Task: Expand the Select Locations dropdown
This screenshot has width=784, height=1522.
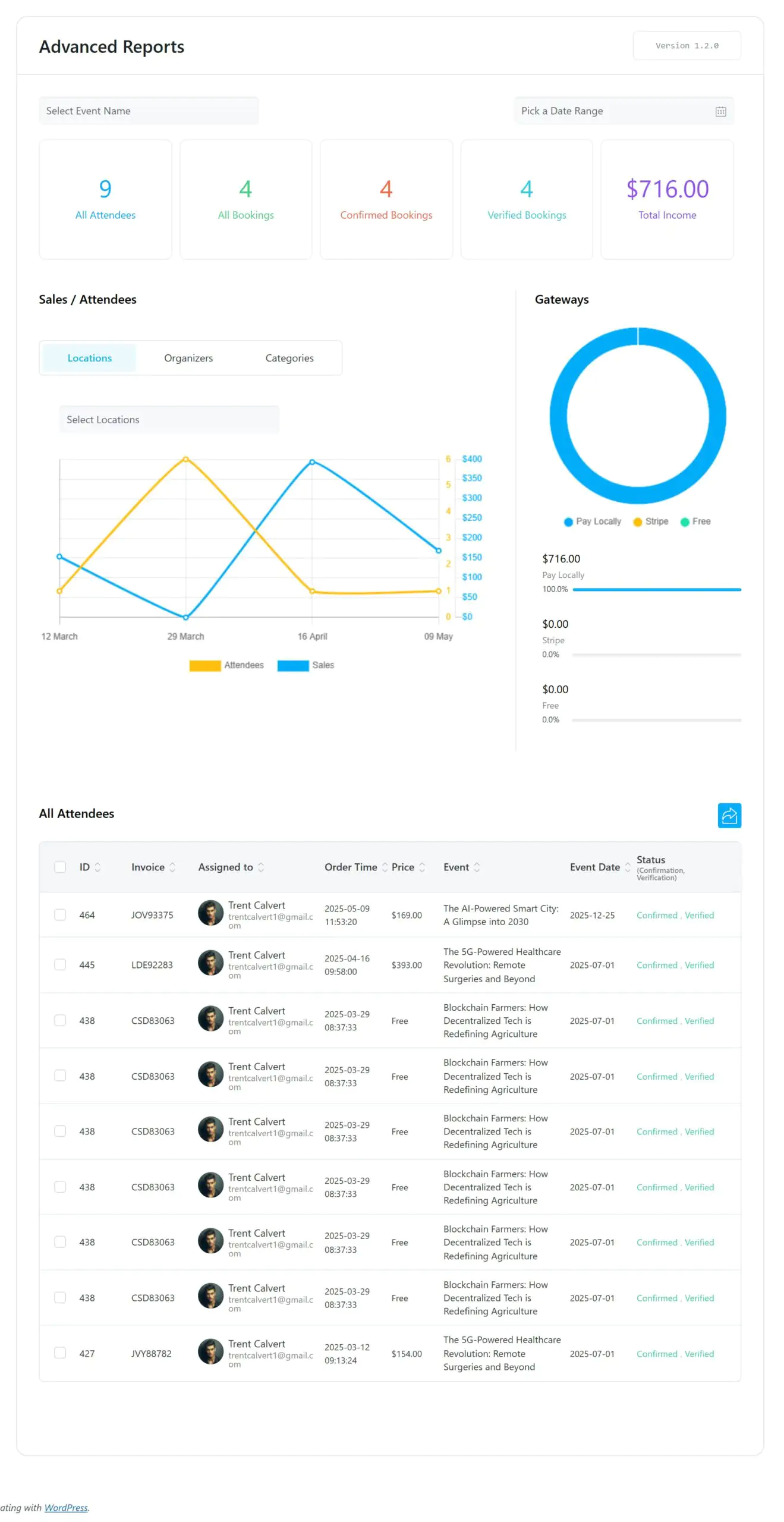Action: click(x=169, y=419)
